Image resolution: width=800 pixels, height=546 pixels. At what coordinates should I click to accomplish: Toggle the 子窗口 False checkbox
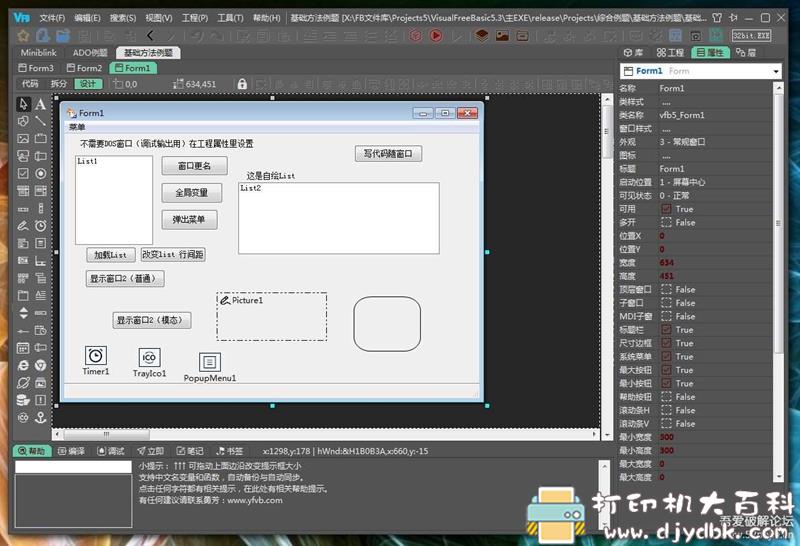tap(666, 303)
